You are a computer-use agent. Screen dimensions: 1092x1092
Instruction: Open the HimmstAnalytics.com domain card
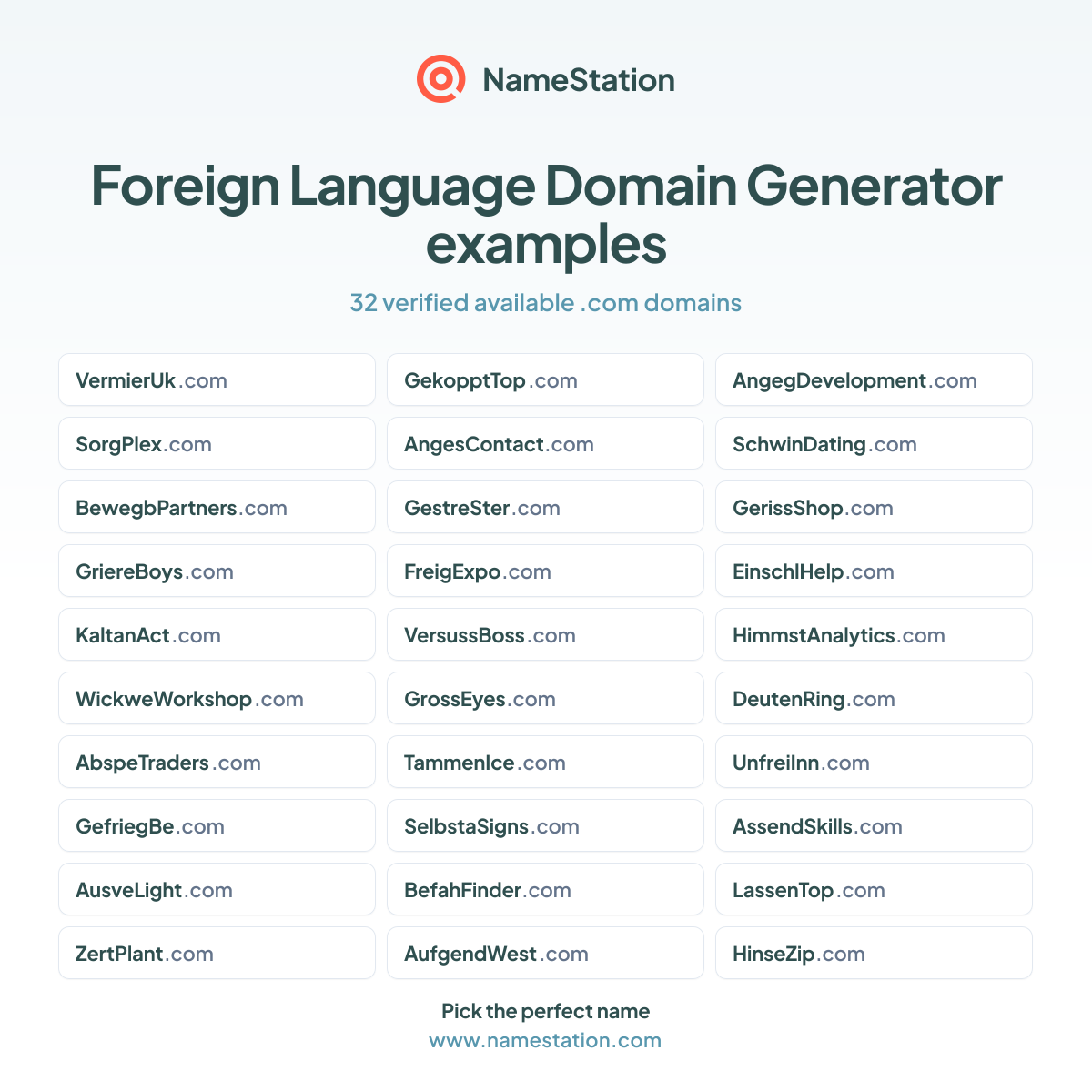coord(875,634)
